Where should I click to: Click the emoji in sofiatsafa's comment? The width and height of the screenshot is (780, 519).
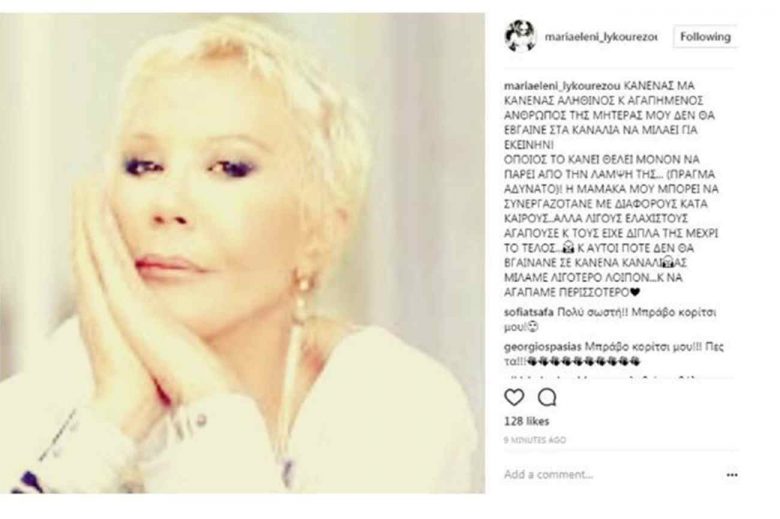click(x=533, y=327)
